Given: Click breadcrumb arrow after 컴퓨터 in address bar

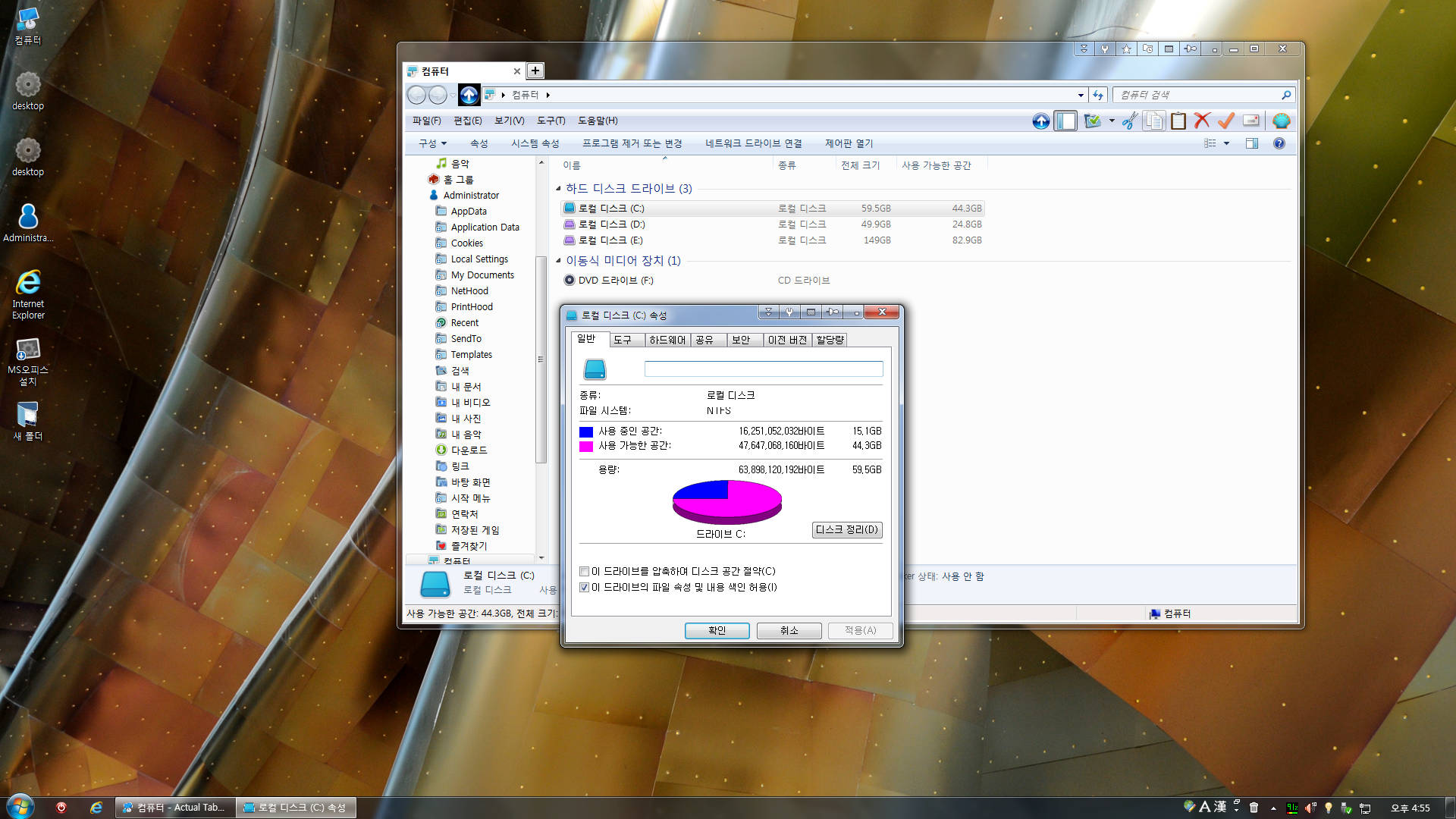Looking at the screenshot, I should (548, 95).
